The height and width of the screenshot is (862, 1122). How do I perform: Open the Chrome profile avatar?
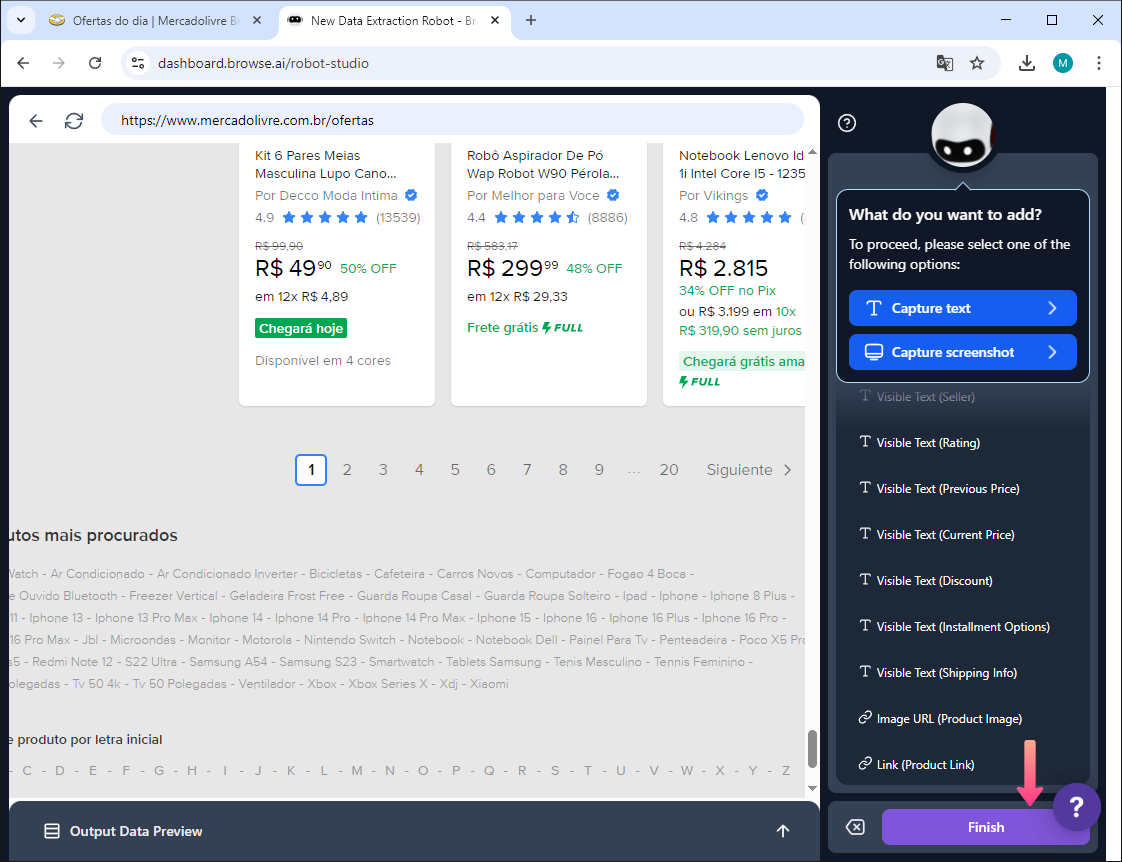point(1062,63)
